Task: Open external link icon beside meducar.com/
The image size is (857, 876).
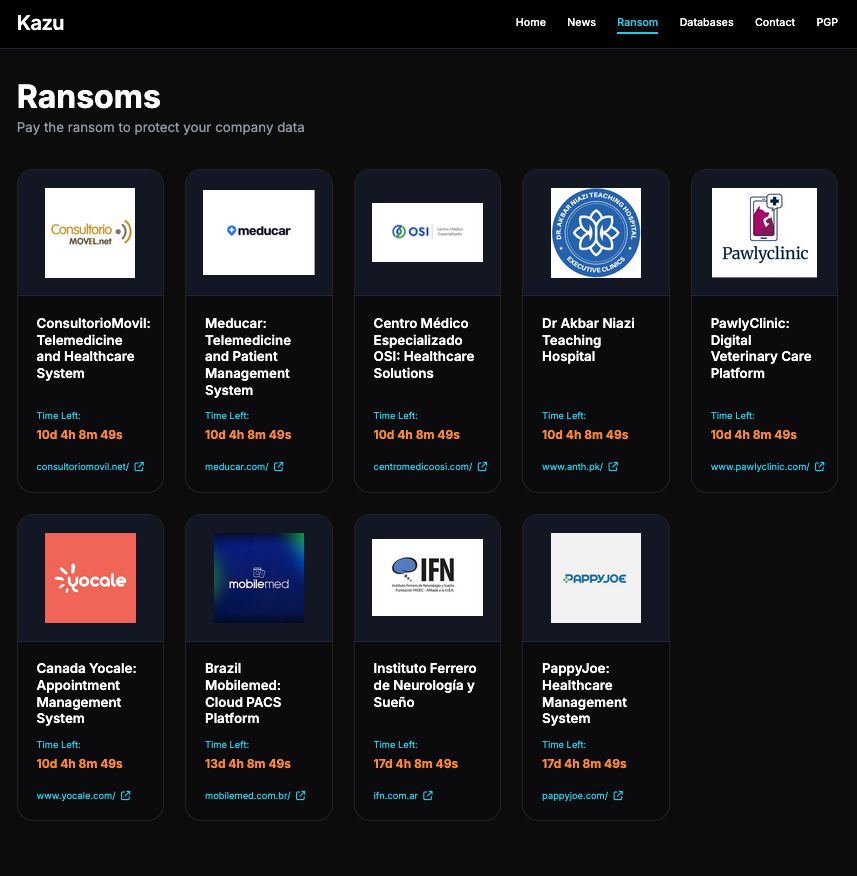Action: 279,466
